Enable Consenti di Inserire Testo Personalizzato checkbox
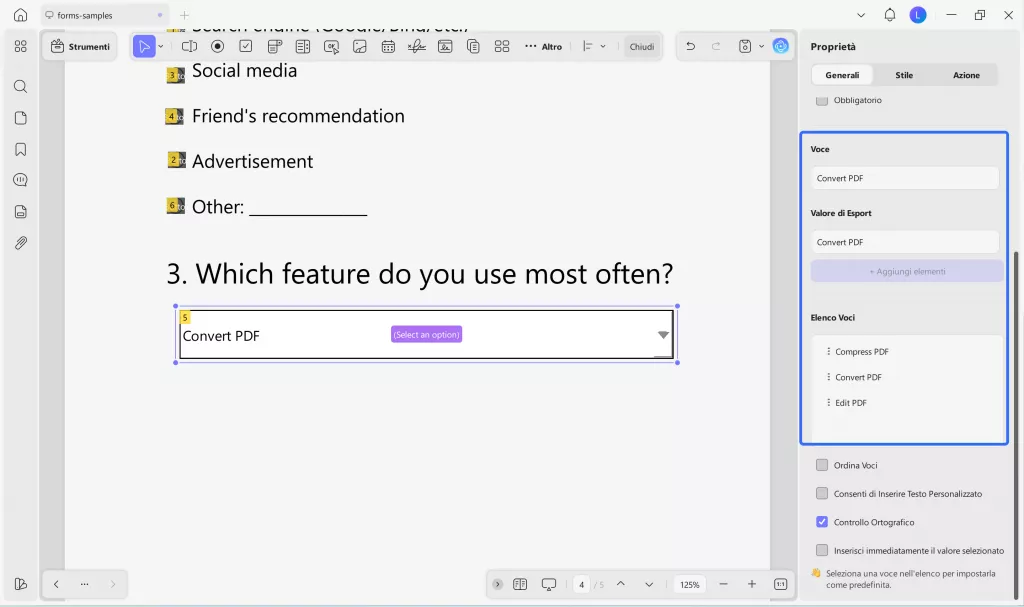 [822, 493]
